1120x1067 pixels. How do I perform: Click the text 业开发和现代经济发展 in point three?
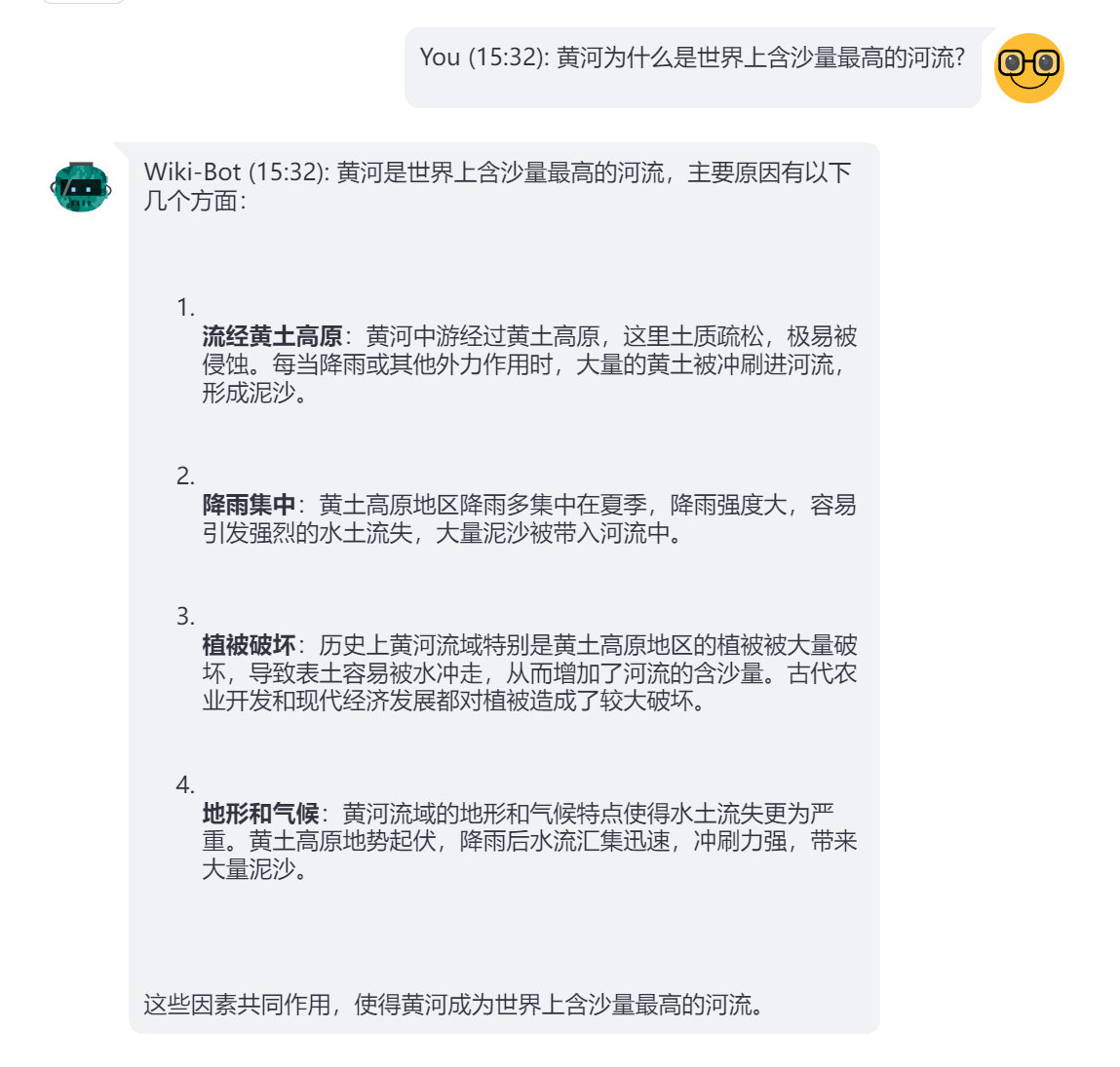(319, 701)
